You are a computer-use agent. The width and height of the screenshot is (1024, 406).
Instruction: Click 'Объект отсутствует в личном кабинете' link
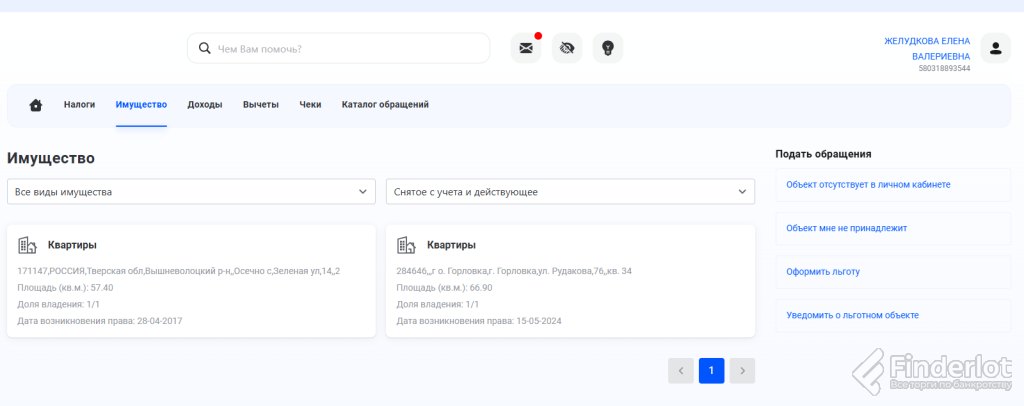click(868, 185)
